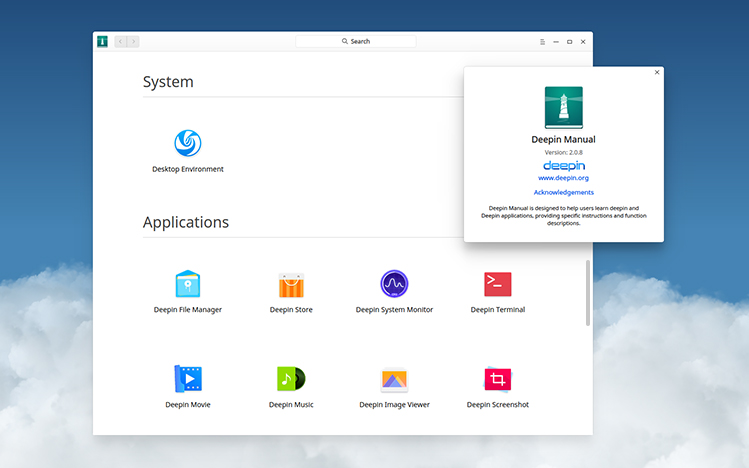
Task: Click the Deepin Music icon
Action: coord(291,379)
